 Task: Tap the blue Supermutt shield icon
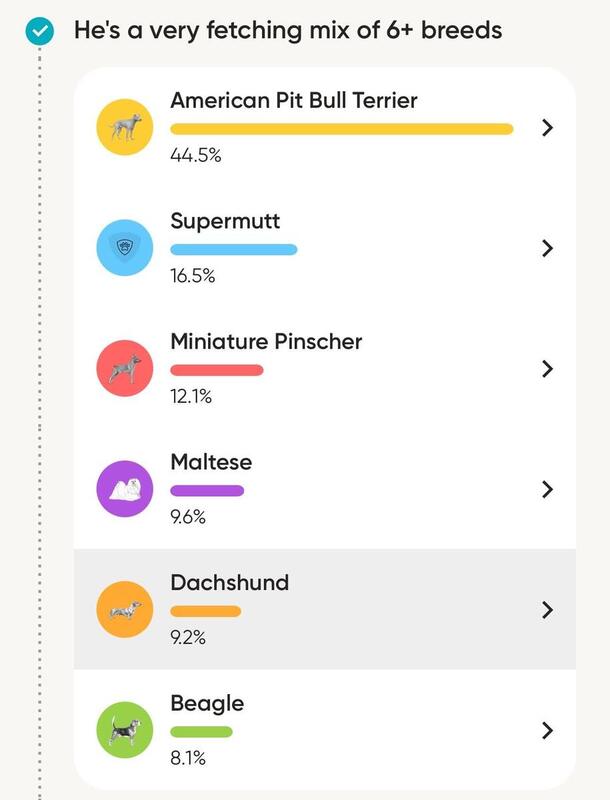125,248
